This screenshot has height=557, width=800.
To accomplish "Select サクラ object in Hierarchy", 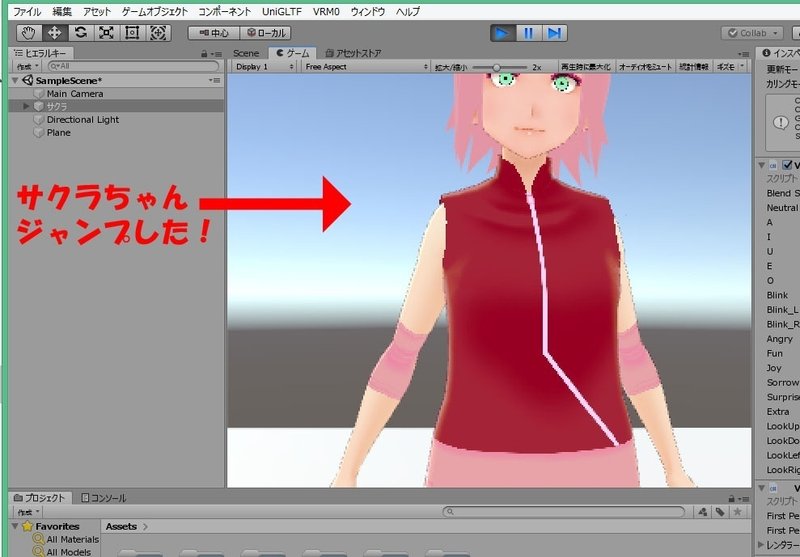I will point(116,106).
